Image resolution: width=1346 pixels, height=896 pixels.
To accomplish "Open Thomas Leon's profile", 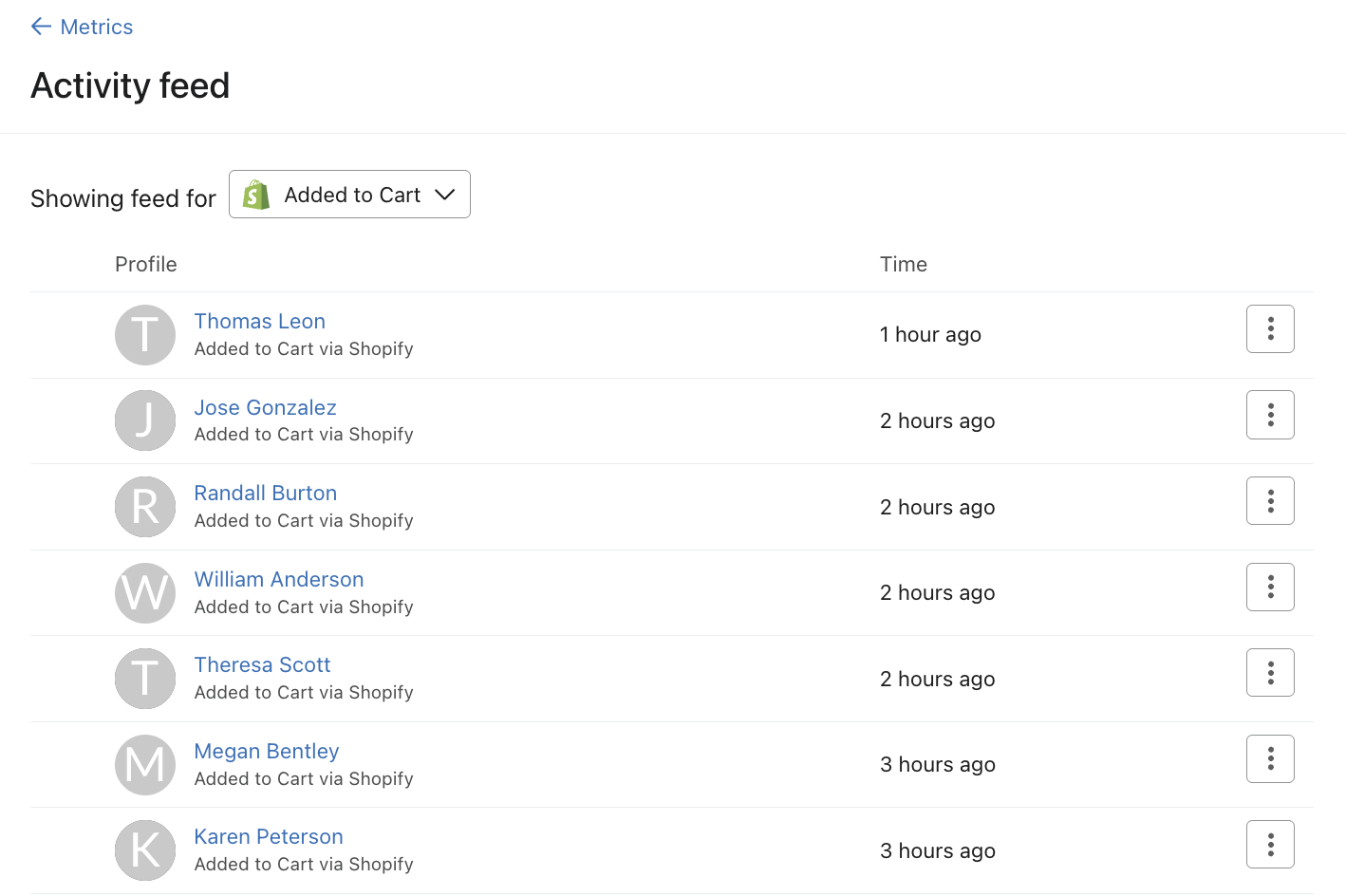I will [259, 321].
